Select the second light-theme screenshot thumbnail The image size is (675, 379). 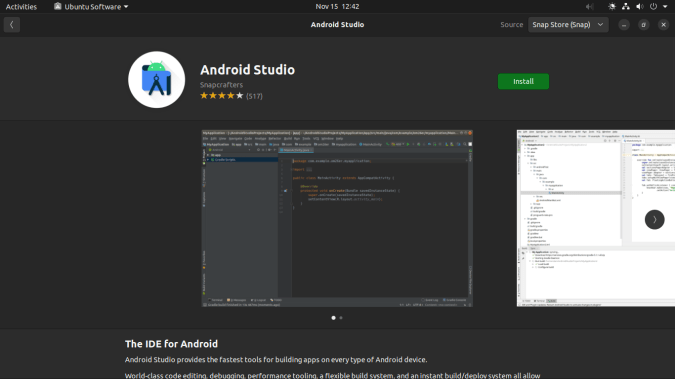click(x=596, y=218)
